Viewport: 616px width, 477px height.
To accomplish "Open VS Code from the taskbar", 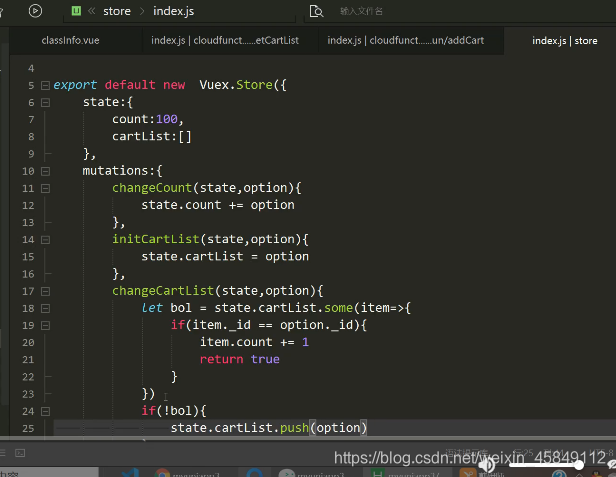I will tap(130, 473).
